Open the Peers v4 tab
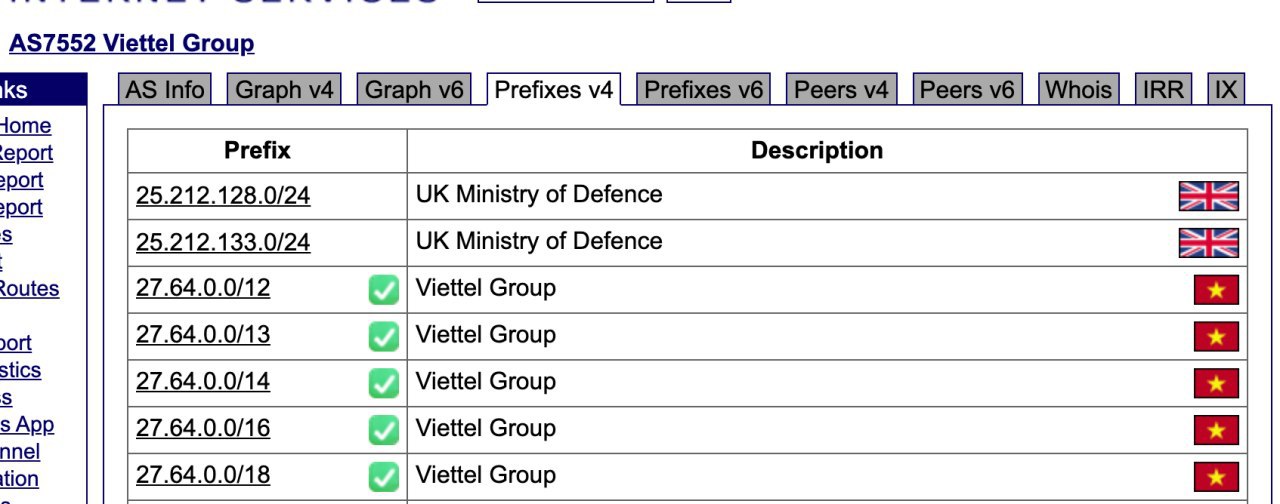Image resolution: width=1280 pixels, height=504 pixels. pos(841,90)
